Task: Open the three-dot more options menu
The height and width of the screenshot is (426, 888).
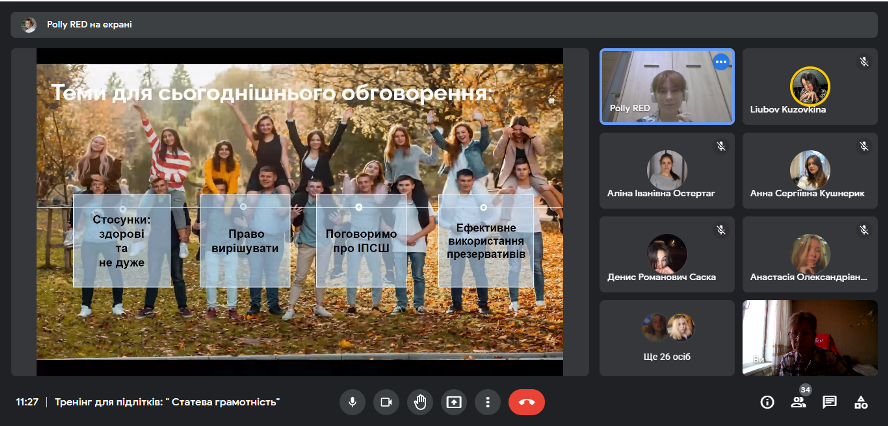Action: [x=487, y=402]
